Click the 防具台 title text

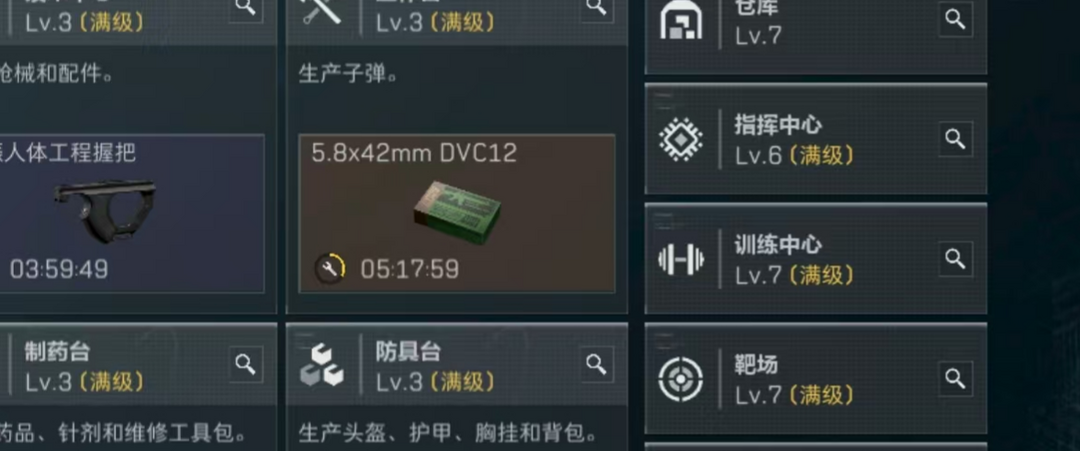[x=408, y=352]
